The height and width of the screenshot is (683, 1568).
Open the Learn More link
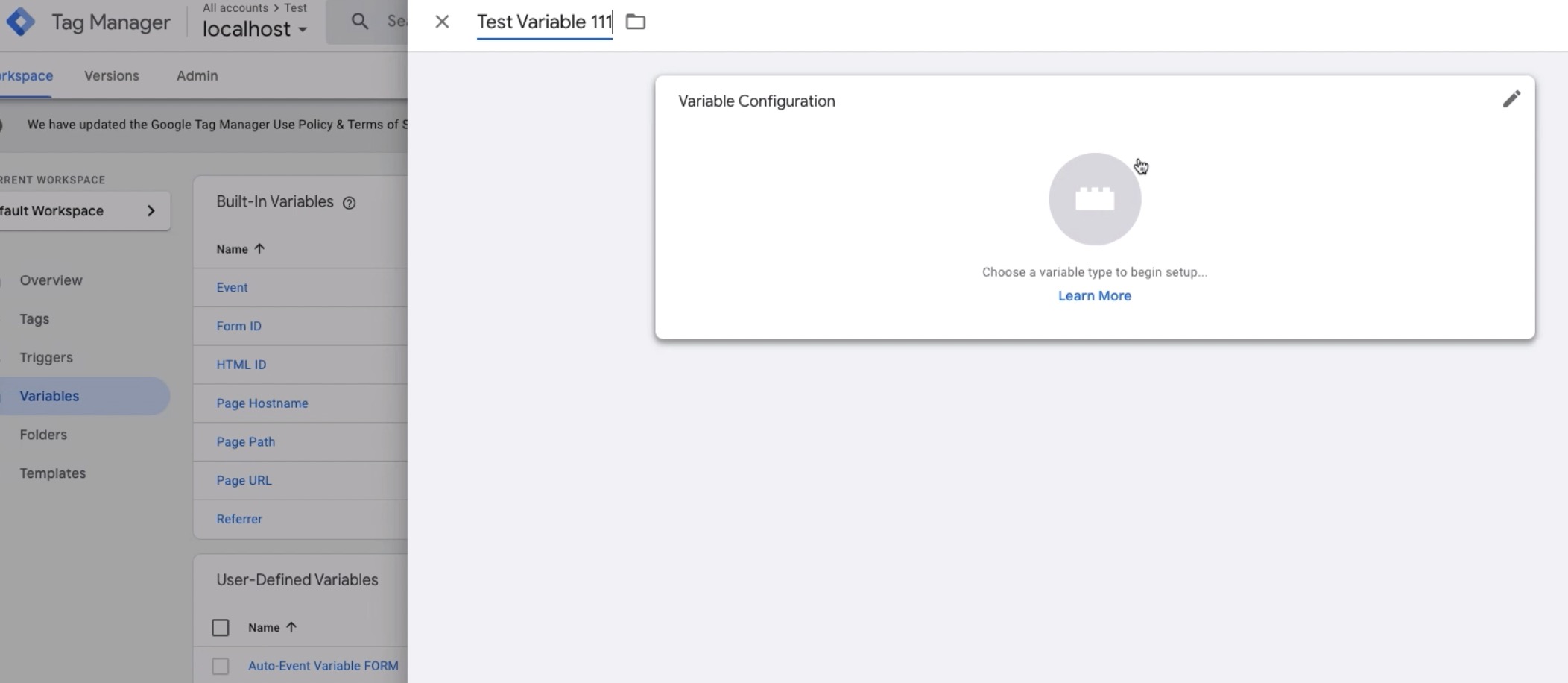tap(1094, 296)
